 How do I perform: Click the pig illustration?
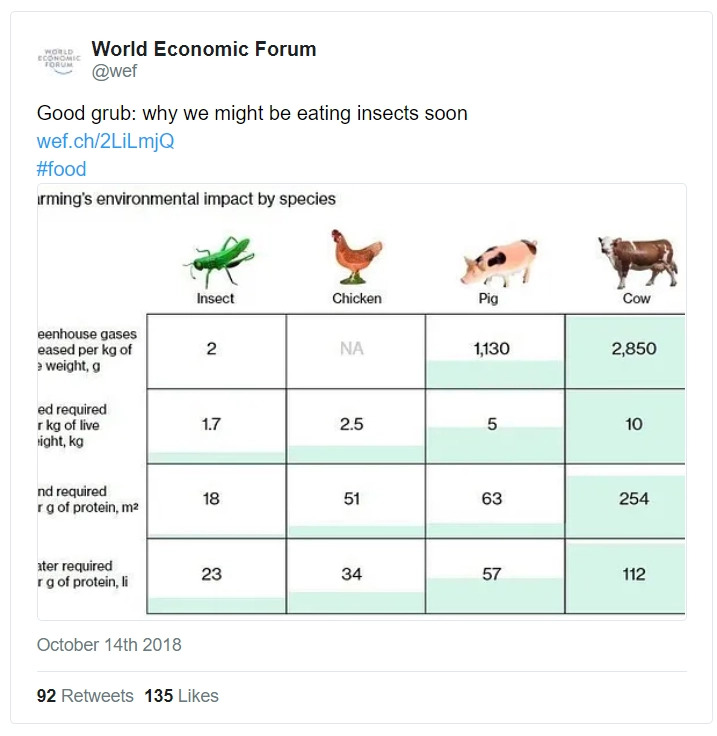point(499,262)
